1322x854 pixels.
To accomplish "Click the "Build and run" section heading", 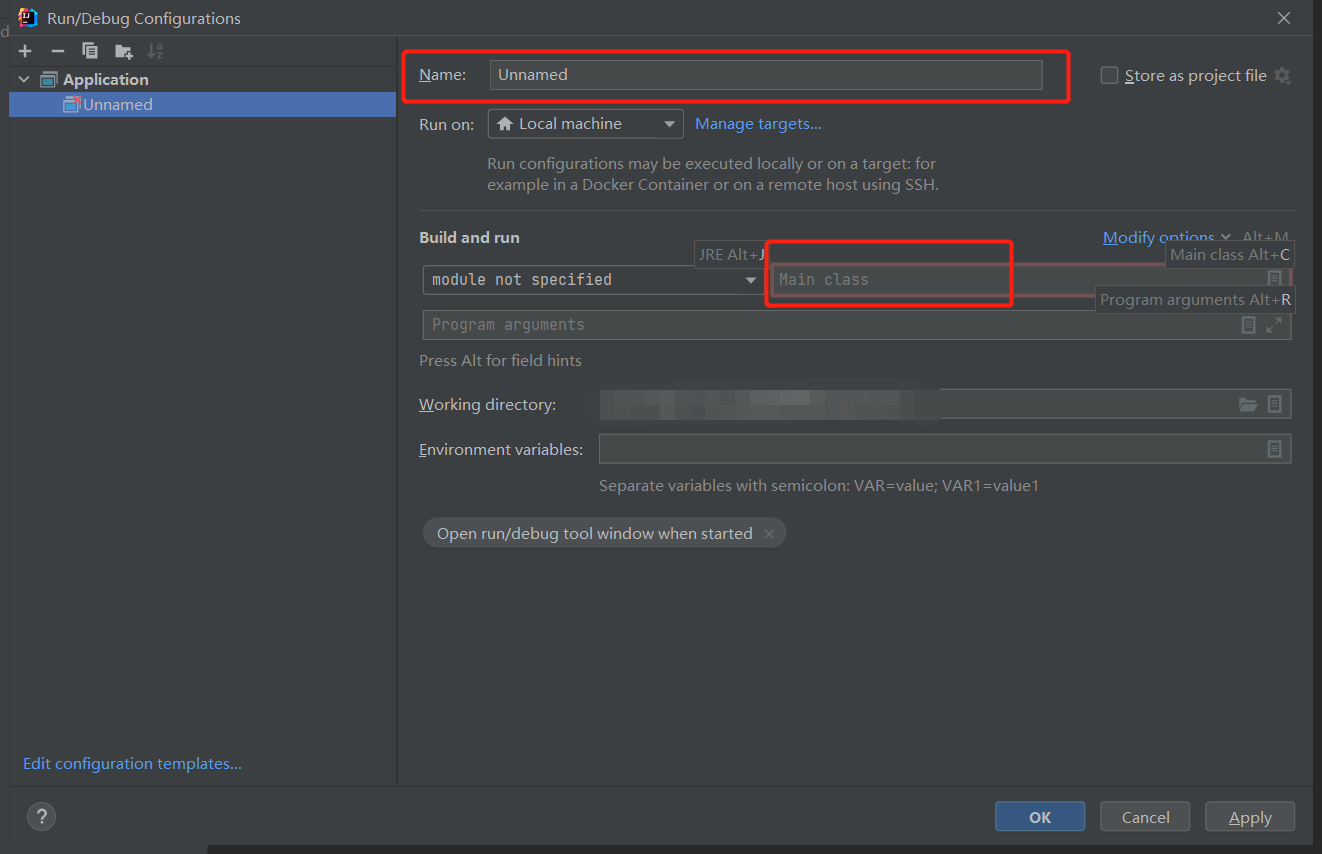I will coord(469,238).
